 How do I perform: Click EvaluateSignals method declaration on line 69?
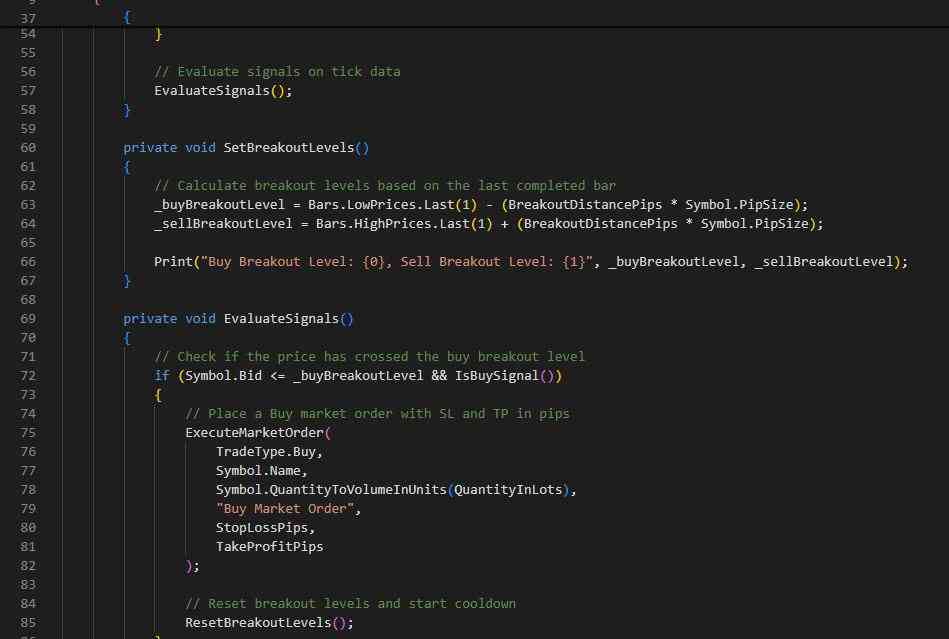tap(280, 319)
